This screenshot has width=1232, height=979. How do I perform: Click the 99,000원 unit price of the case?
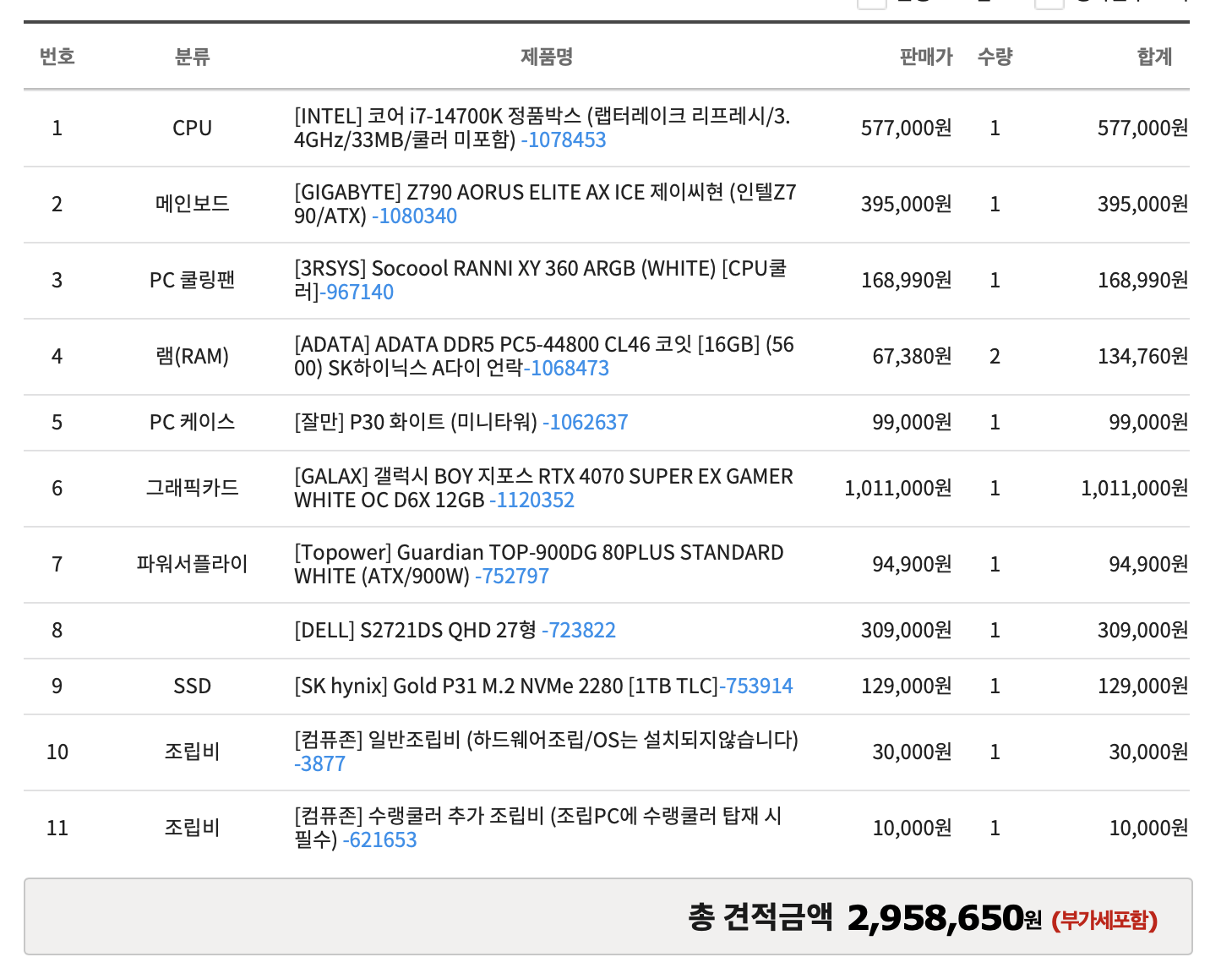click(913, 423)
